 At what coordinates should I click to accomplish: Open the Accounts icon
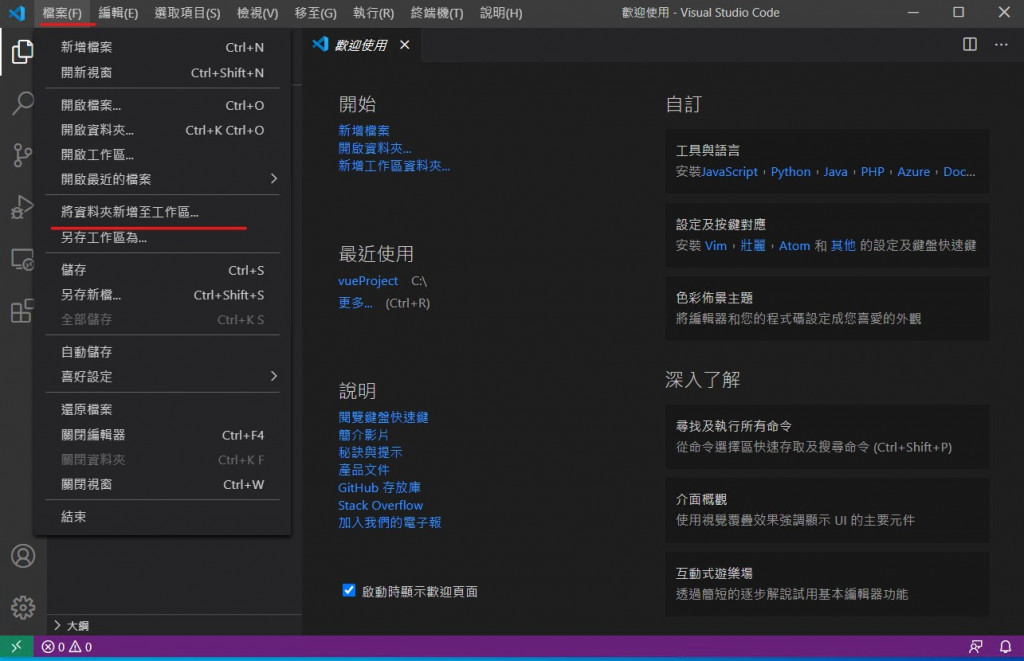[23, 556]
